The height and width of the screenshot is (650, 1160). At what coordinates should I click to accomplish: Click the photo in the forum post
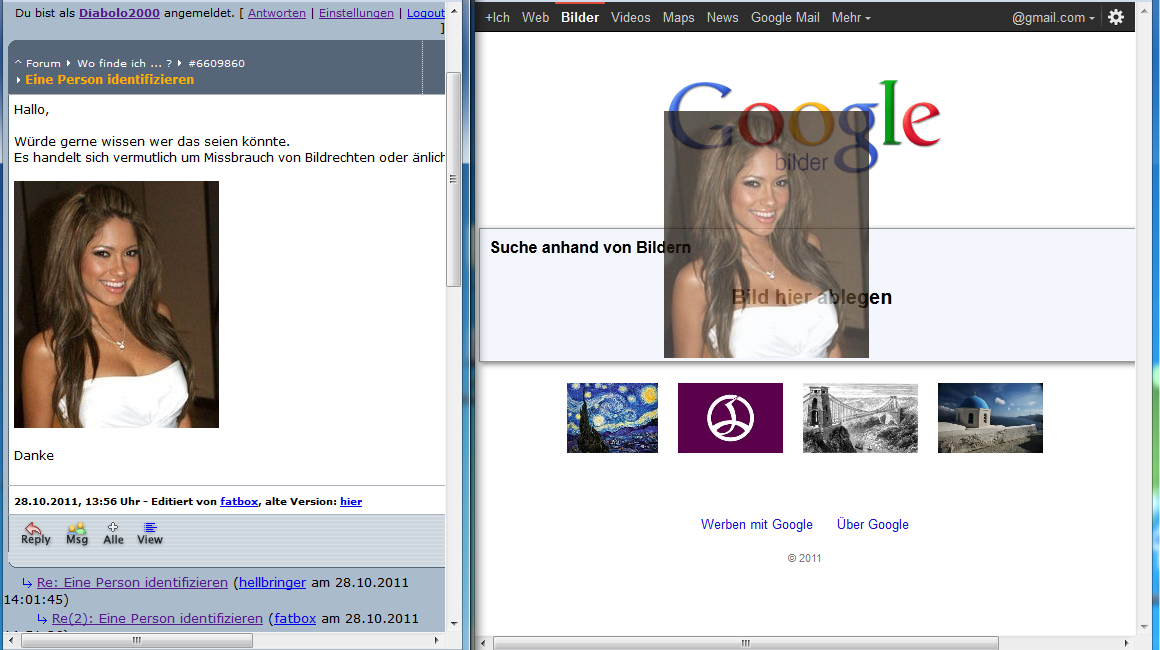116,304
